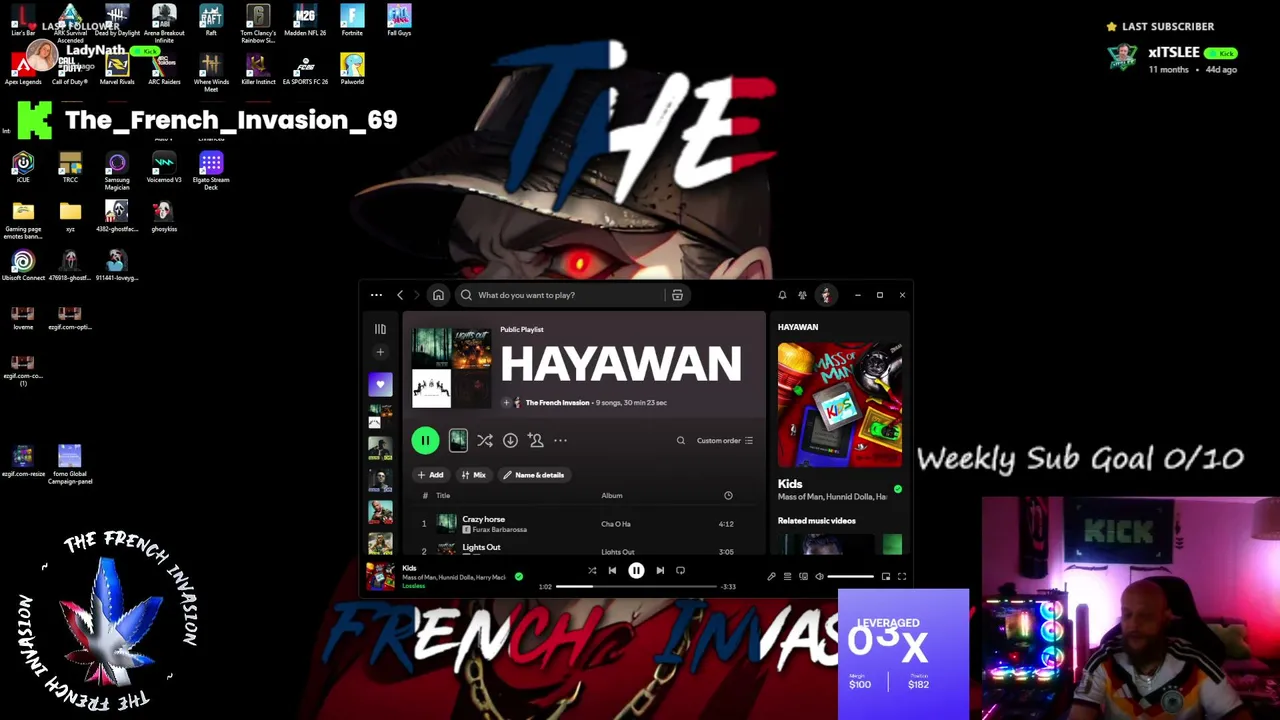Open Custom order sort dropdown

(725, 440)
